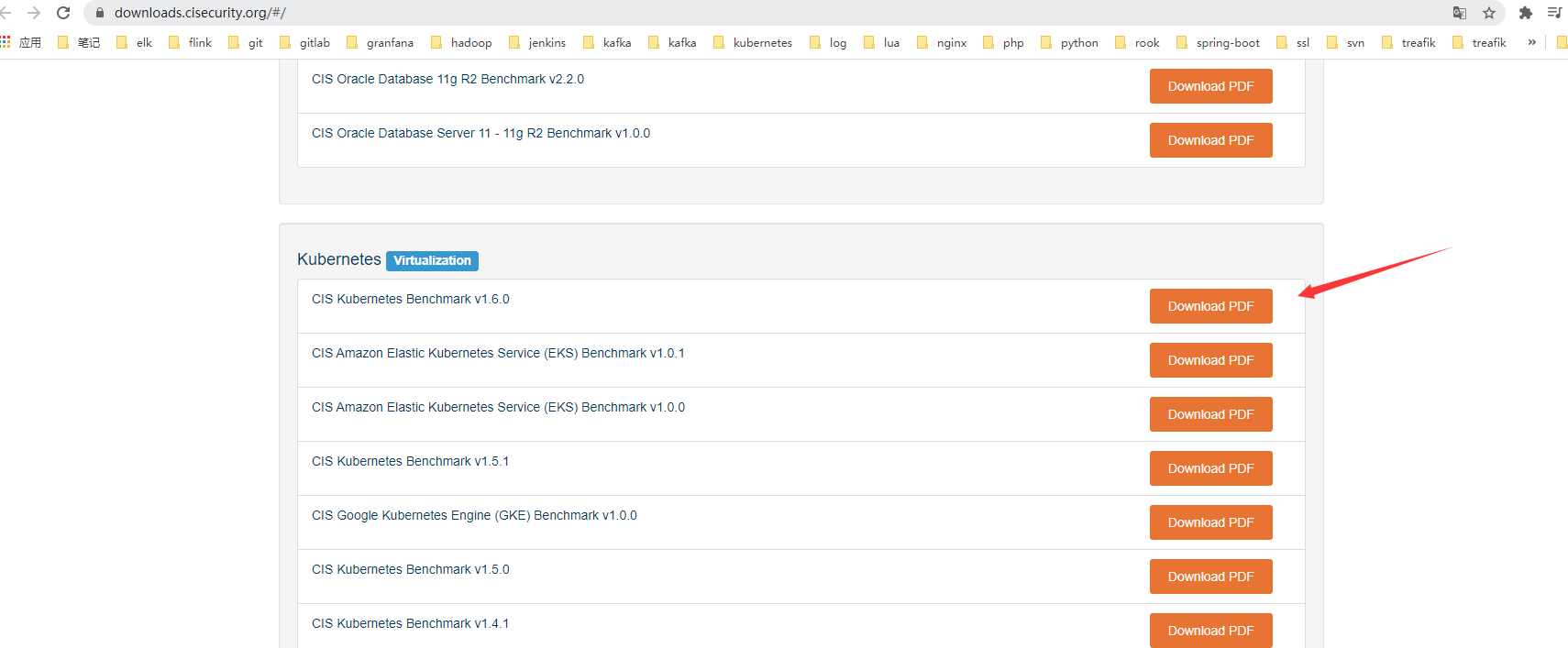Download PDF for Kubernetes Benchmark v1.4.1

click(x=1210, y=631)
